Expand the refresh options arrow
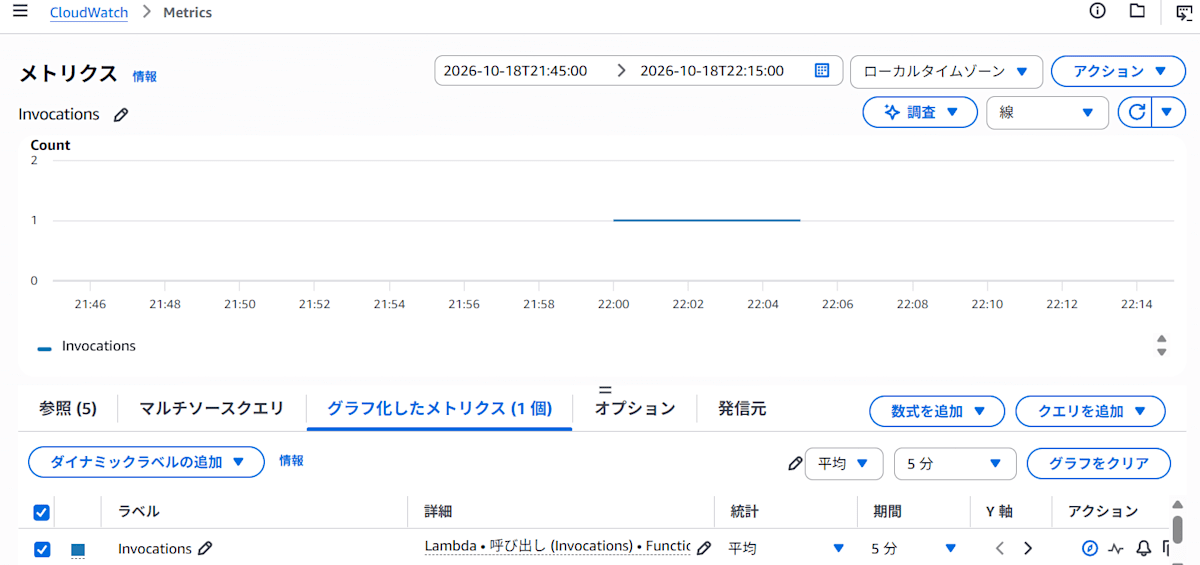 (x=1168, y=112)
